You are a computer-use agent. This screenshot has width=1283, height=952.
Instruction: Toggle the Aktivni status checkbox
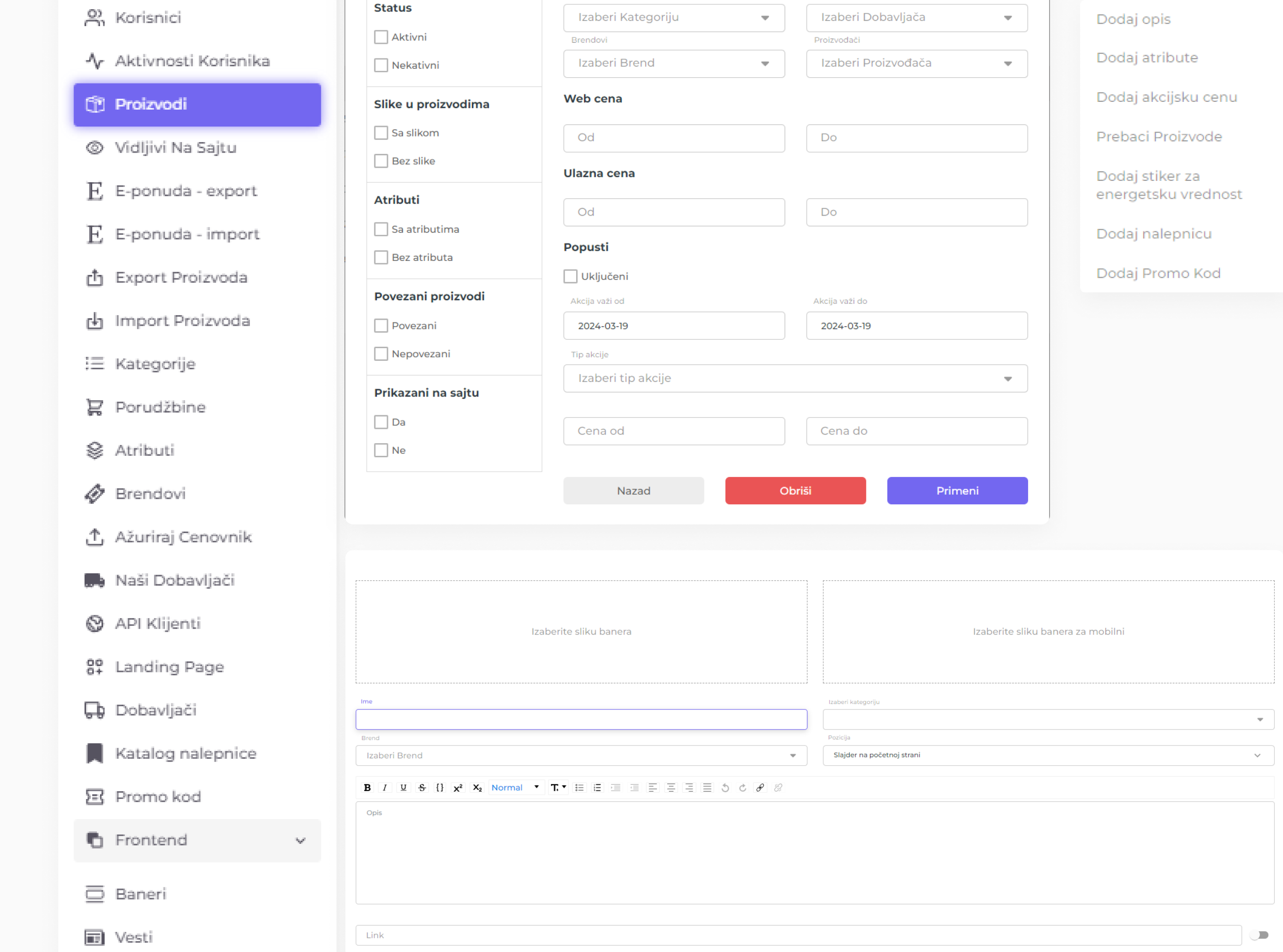point(381,37)
